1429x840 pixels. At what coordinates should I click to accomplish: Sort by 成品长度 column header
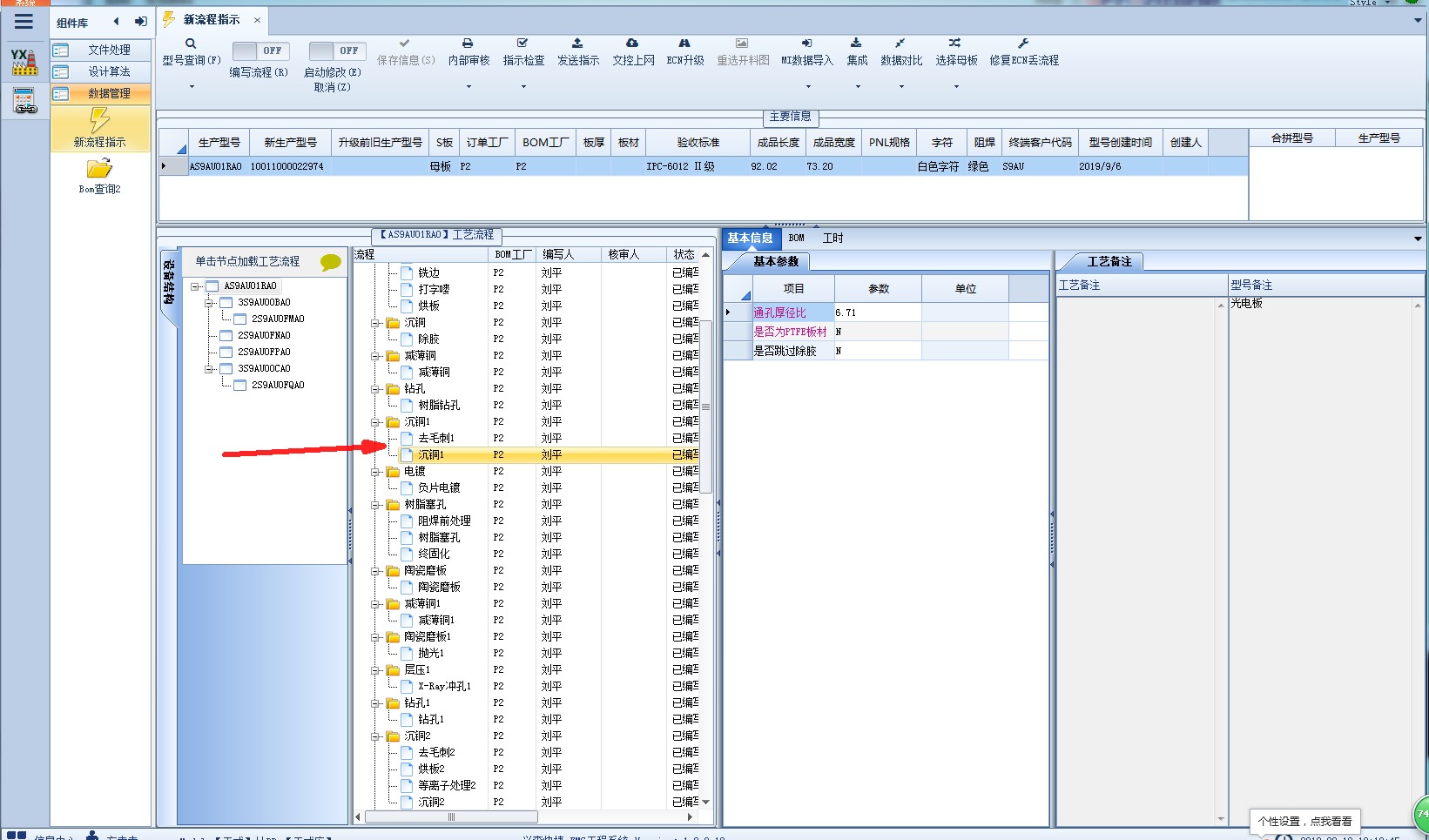(x=779, y=142)
